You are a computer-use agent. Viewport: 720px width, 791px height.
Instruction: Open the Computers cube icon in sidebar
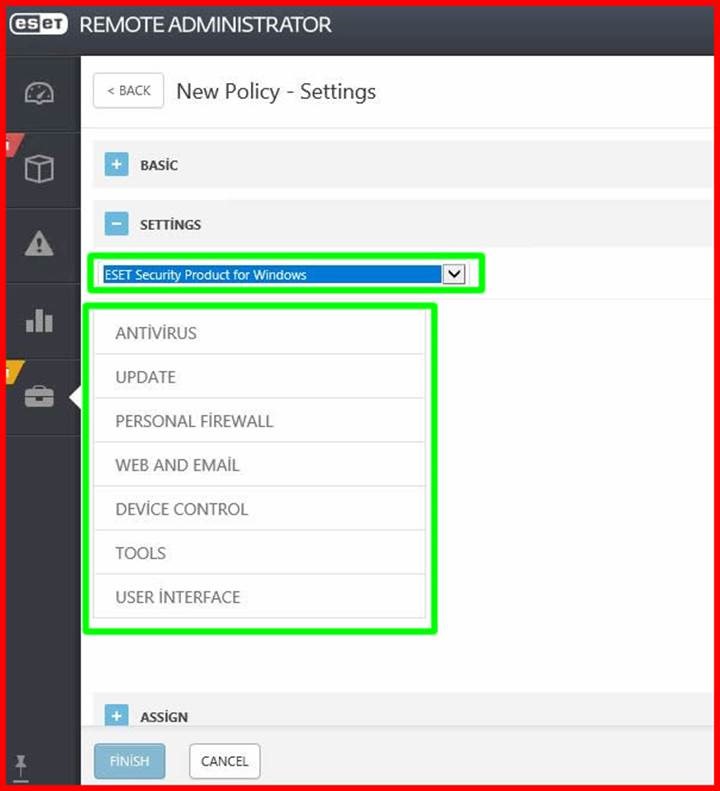(39, 169)
